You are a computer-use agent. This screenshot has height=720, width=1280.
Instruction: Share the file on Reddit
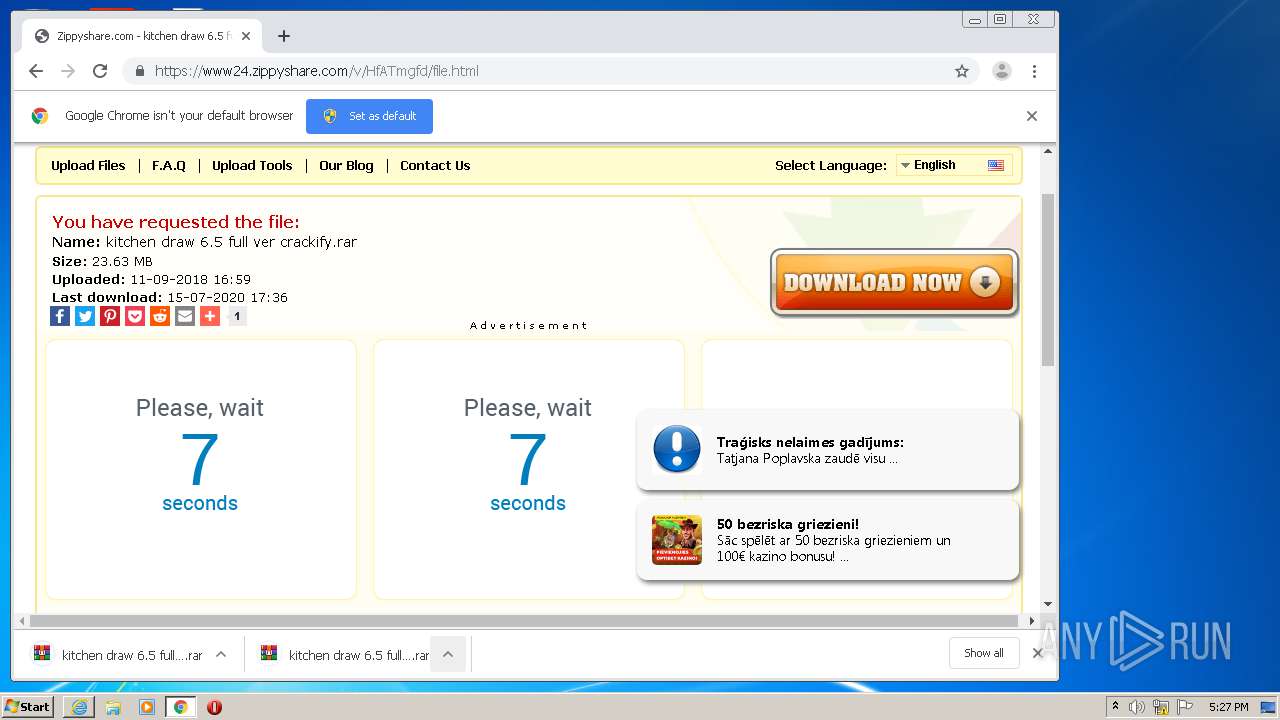pyautogui.click(x=160, y=316)
